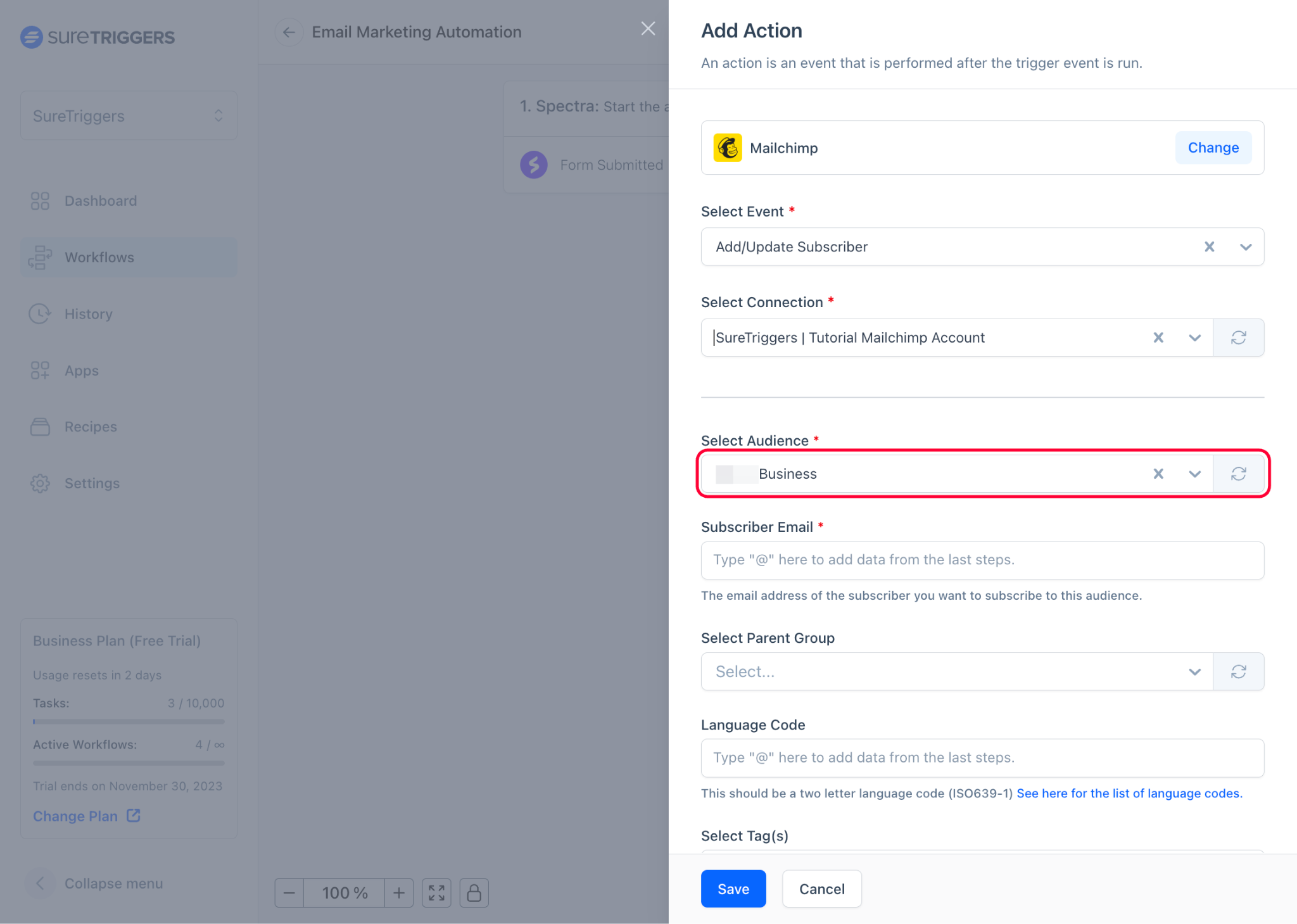Screen dimensions: 1297x924
Task: Open the Dashboard menu entry
Action: pyautogui.click(x=100, y=201)
